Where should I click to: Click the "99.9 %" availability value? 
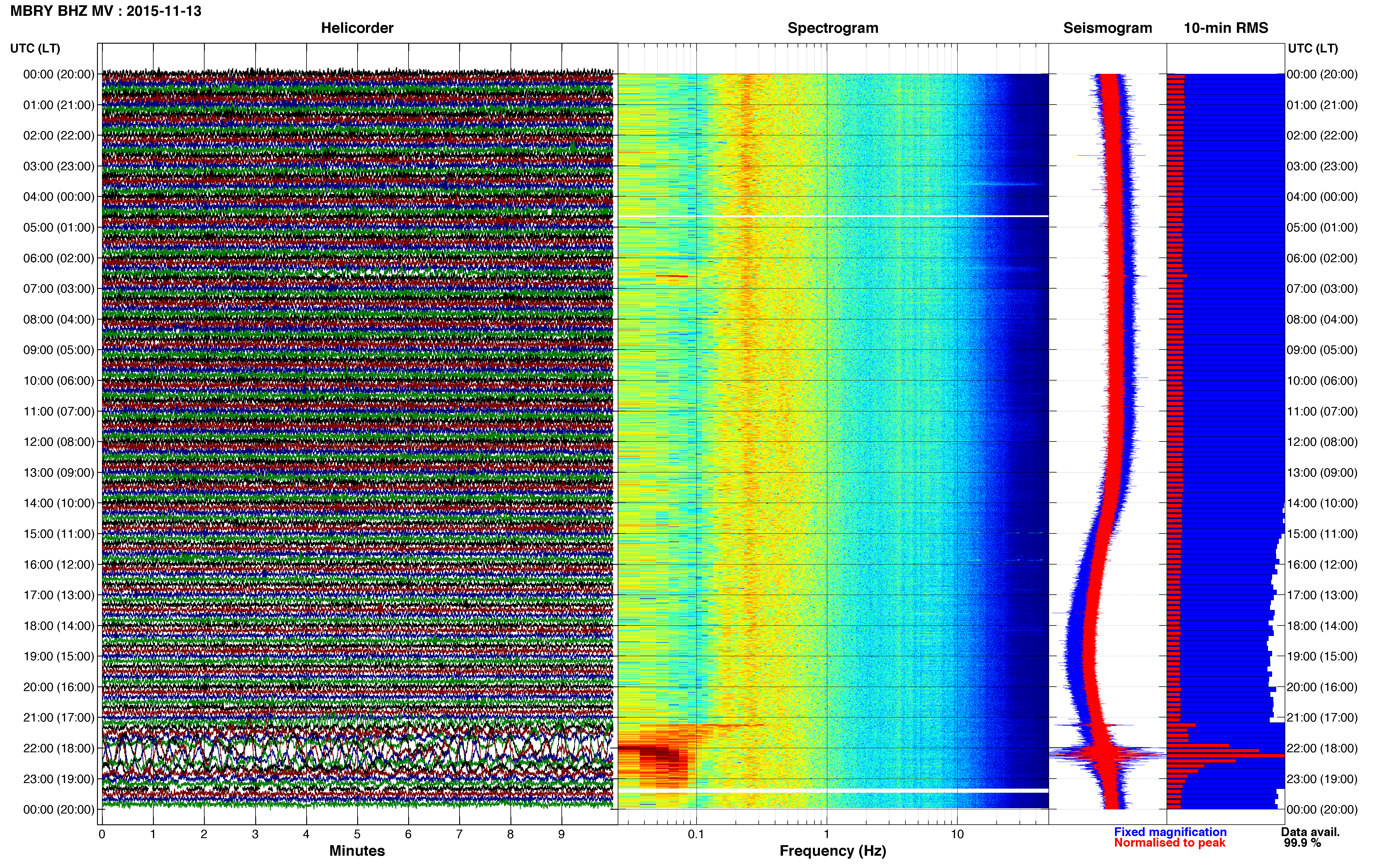(x=1302, y=843)
